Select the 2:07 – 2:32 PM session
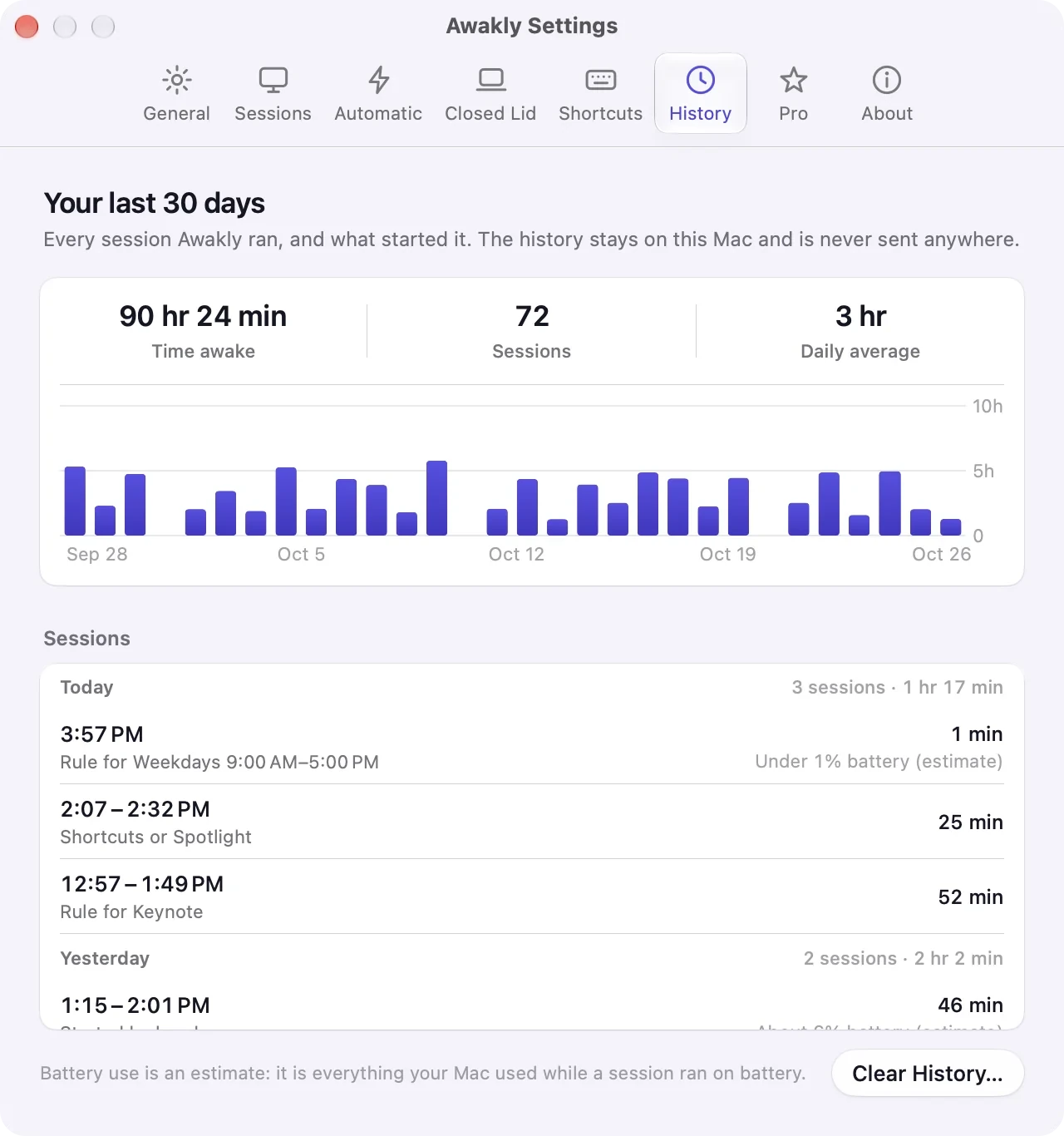 (532, 822)
